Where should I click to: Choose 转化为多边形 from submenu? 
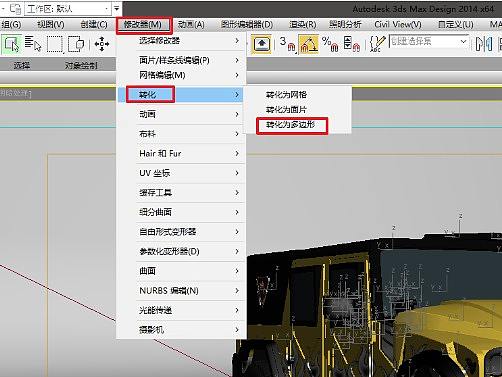click(298, 125)
